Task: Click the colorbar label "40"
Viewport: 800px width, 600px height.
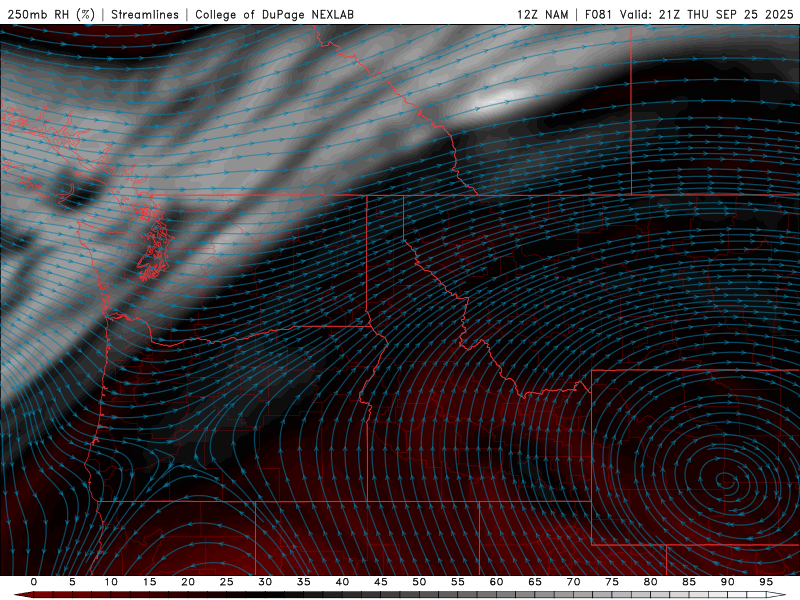Action: pos(342,582)
